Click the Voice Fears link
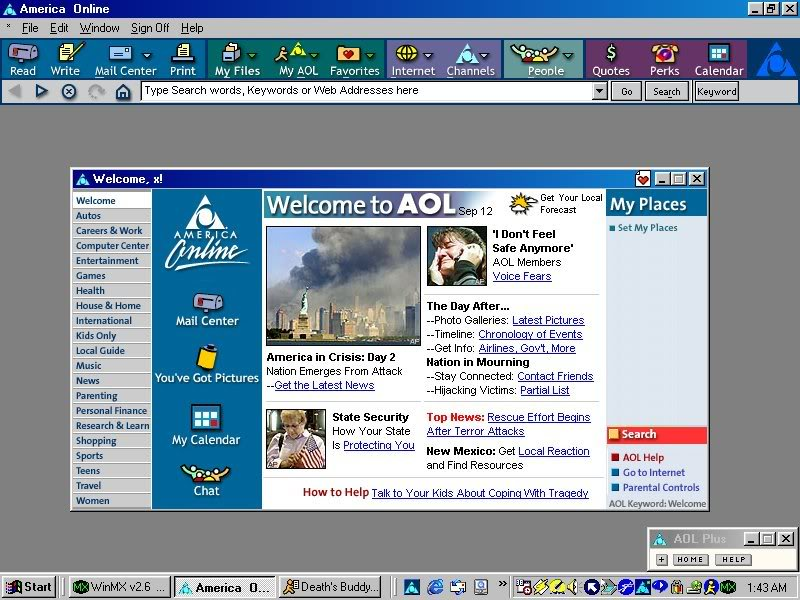The width and height of the screenshot is (800, 600). coord(522,276)
